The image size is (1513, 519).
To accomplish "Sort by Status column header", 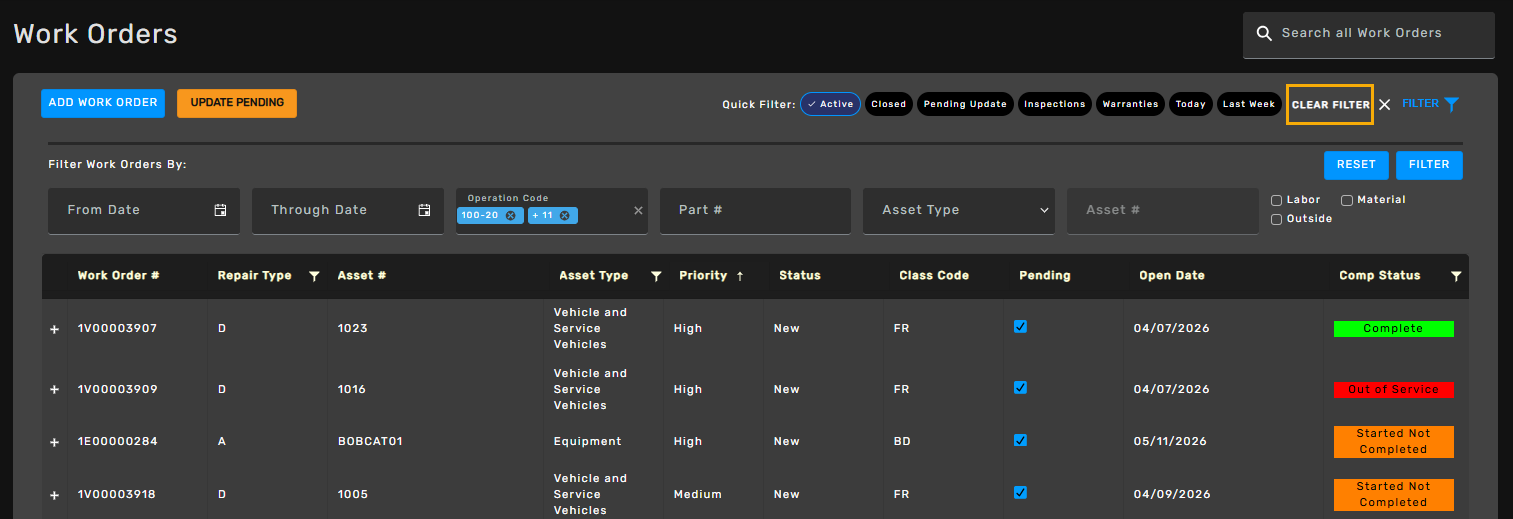I will pyautogui.click(x=800, y=276).
